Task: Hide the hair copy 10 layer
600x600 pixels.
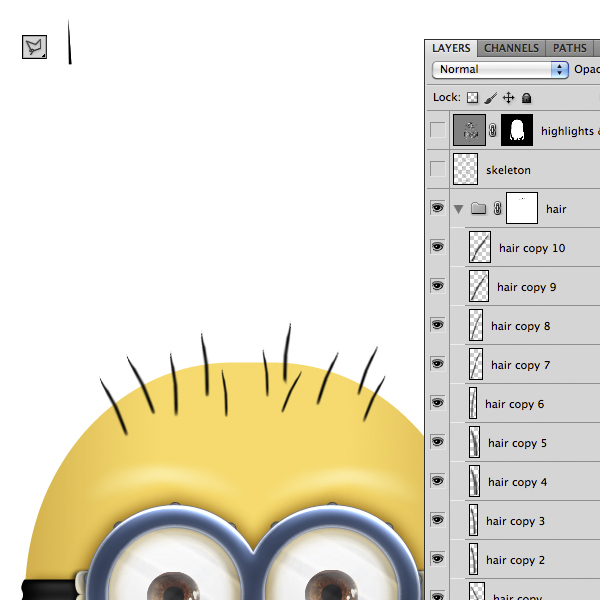Action: tap(437, 247)
